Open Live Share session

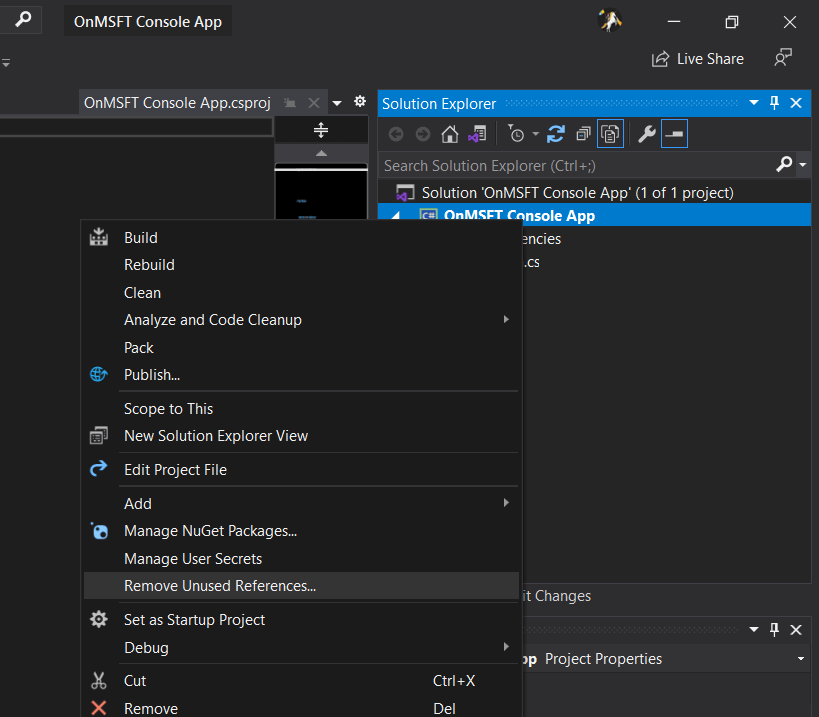coord(698,59)
